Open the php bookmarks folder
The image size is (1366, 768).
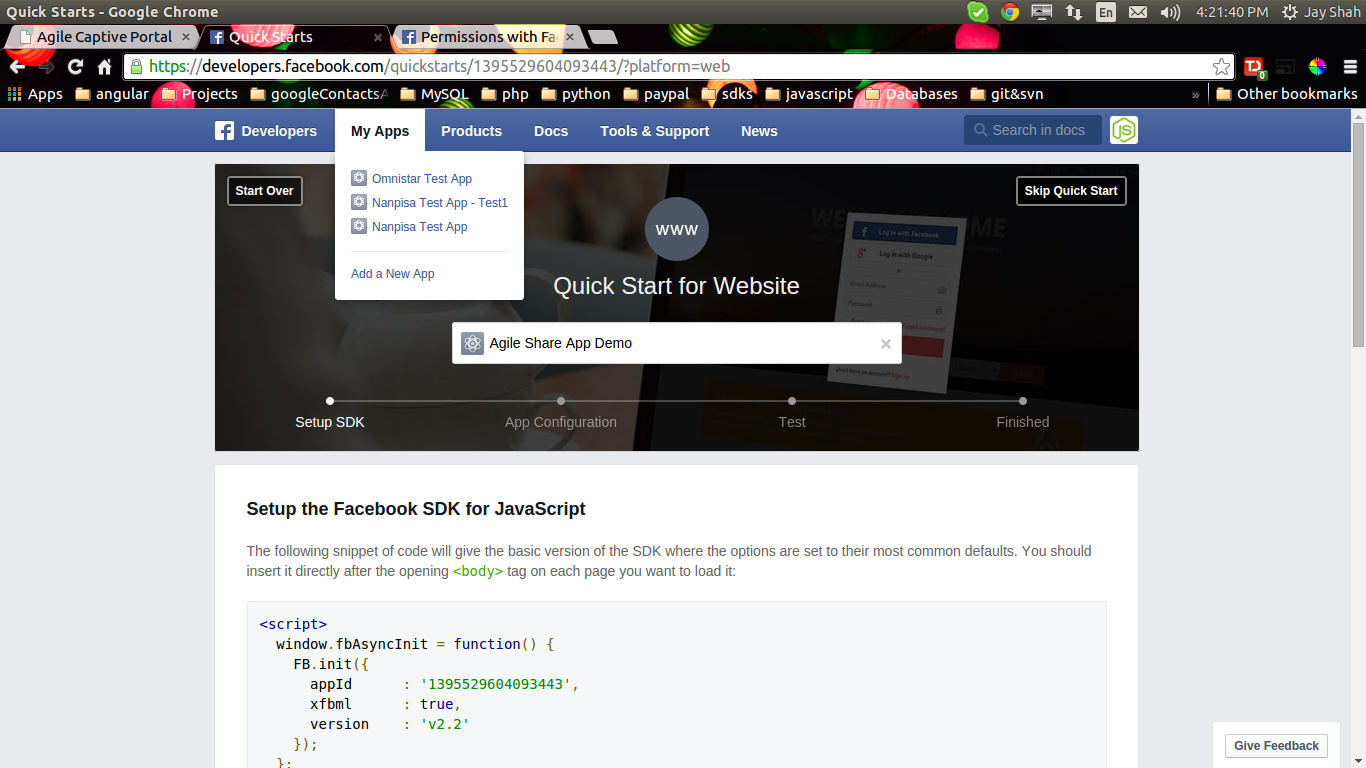coord(505,94)
